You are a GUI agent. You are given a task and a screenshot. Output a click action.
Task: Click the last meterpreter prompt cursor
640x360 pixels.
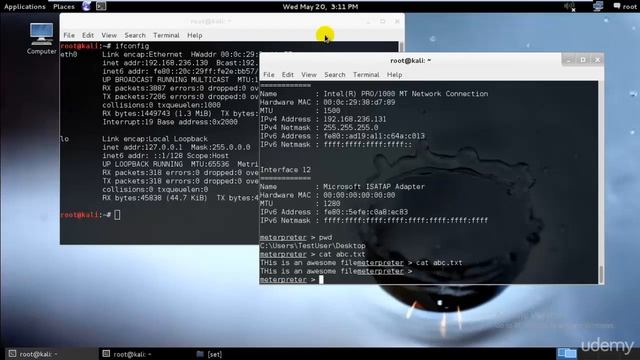point(321,280)
